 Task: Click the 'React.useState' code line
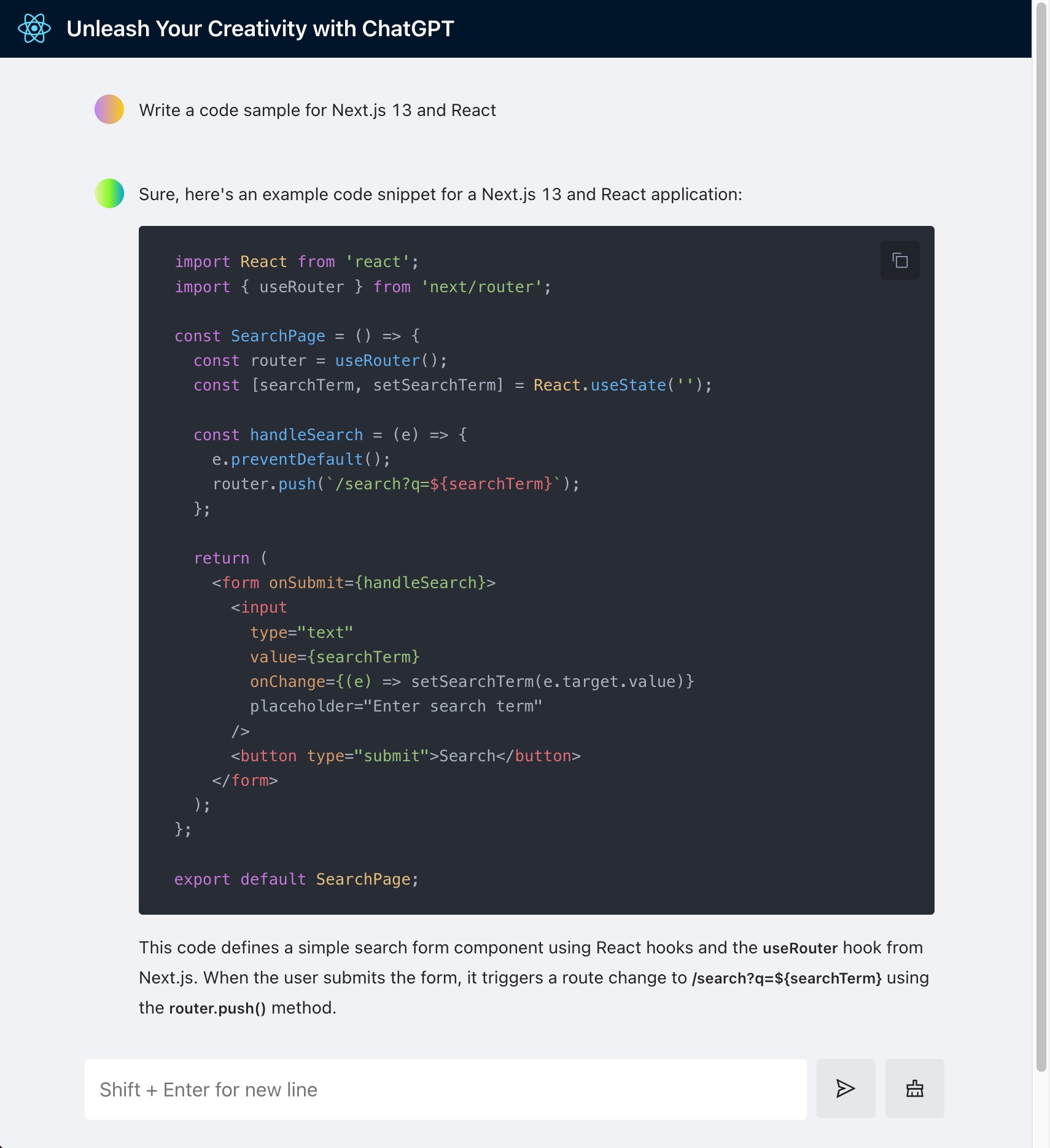tap(453, 385)
